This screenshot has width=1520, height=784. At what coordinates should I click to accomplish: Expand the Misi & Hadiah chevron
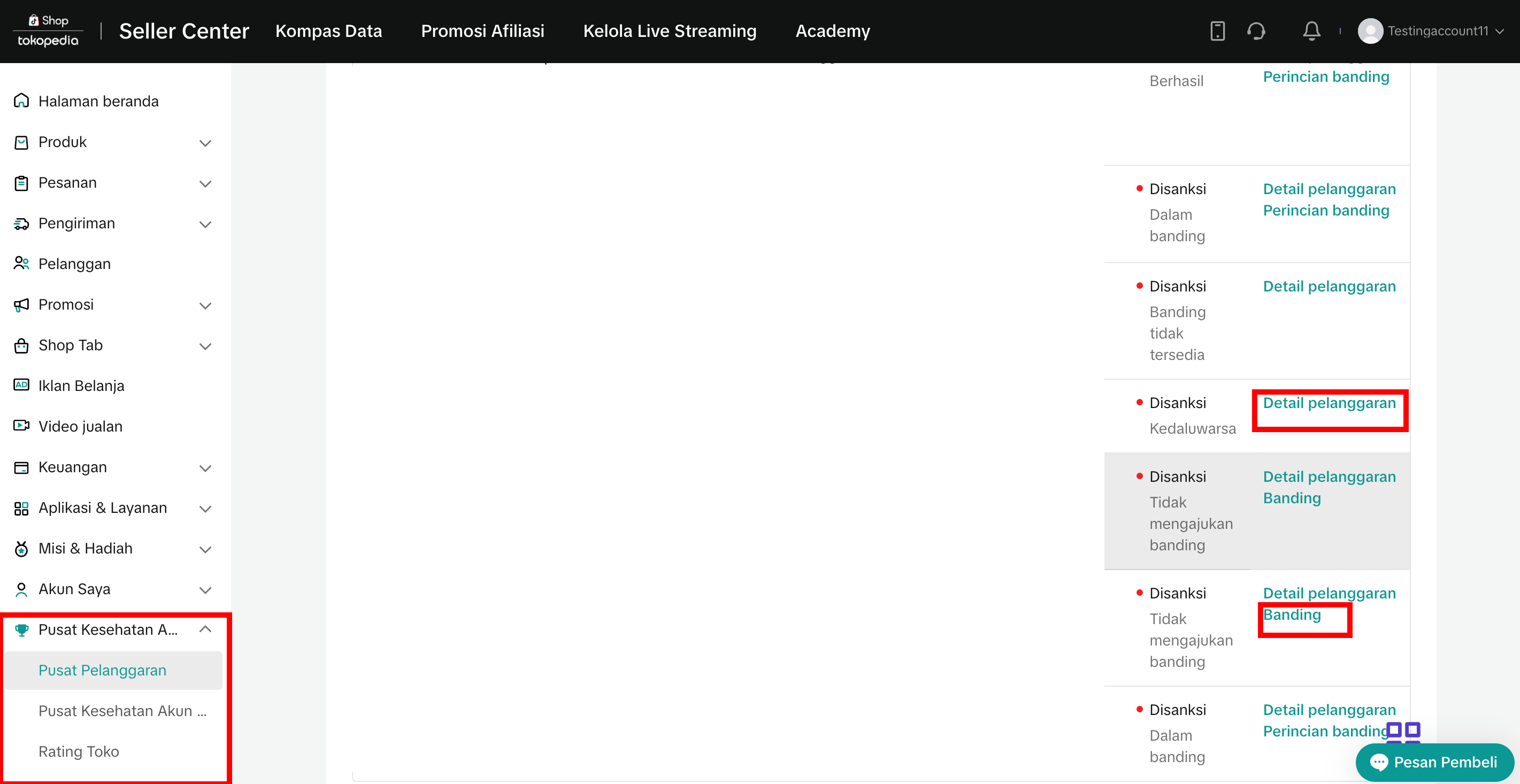pyautogui.click(x=205, y=549)
